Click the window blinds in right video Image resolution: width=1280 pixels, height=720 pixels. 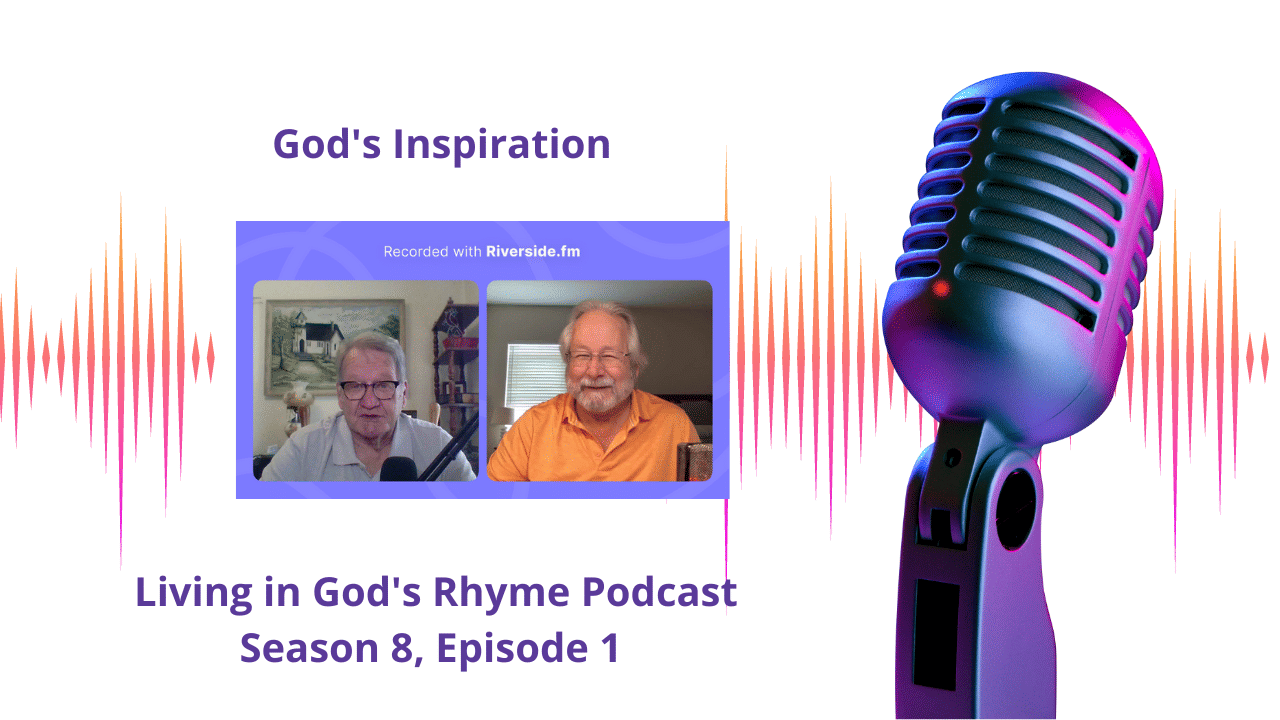tap(527, 376)
